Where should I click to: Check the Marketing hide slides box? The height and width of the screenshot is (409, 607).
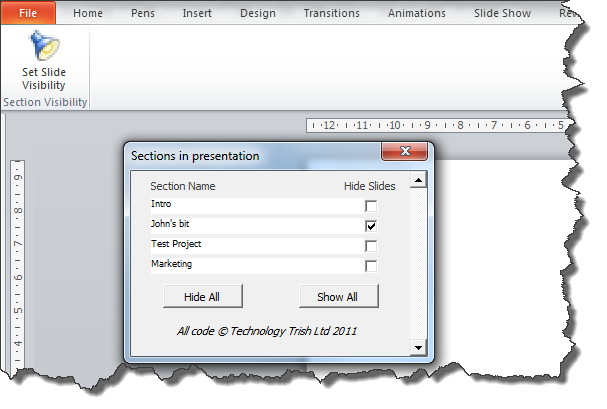(x=371, y=266)
